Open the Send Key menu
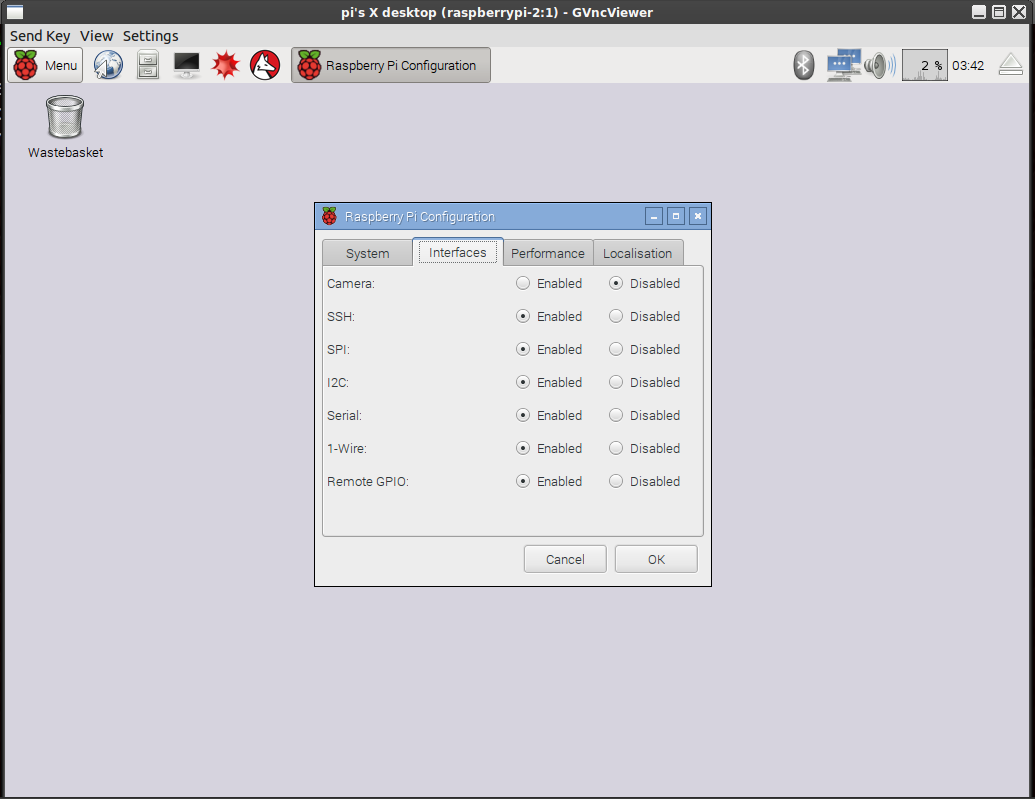 [40, 36]
